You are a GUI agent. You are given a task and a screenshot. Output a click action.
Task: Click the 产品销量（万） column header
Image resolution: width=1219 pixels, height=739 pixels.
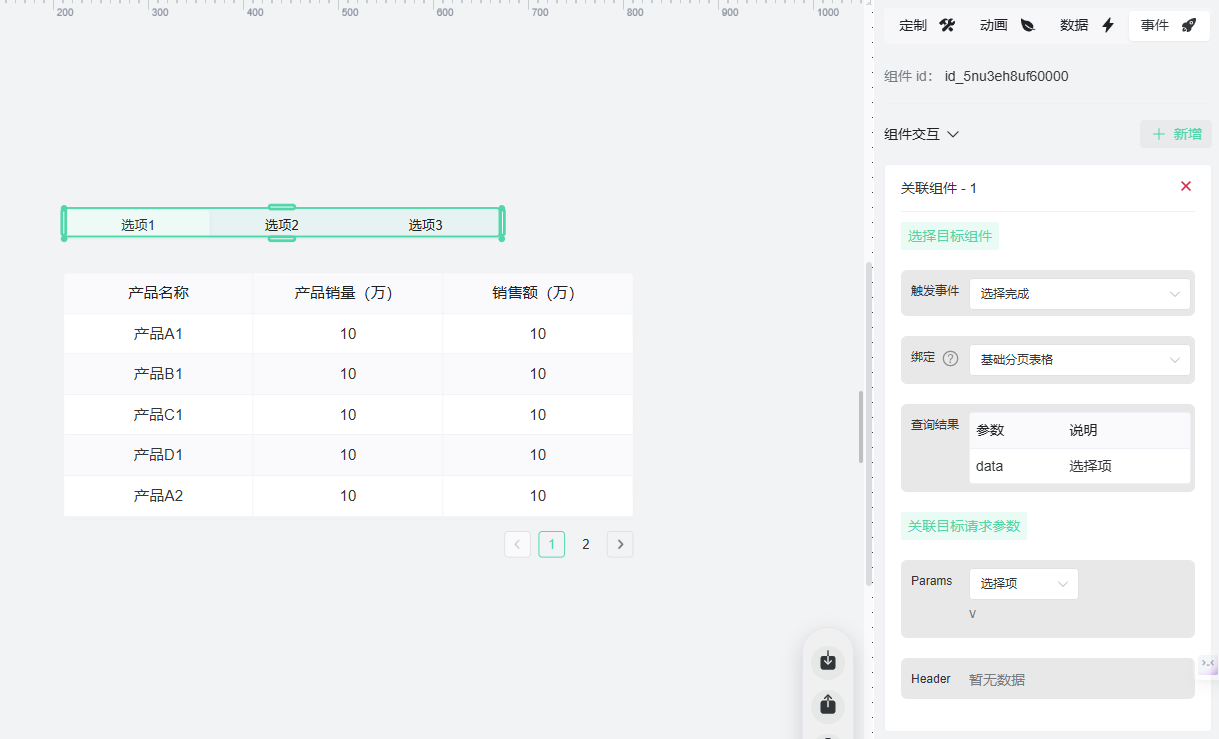(x=348, y=293)
